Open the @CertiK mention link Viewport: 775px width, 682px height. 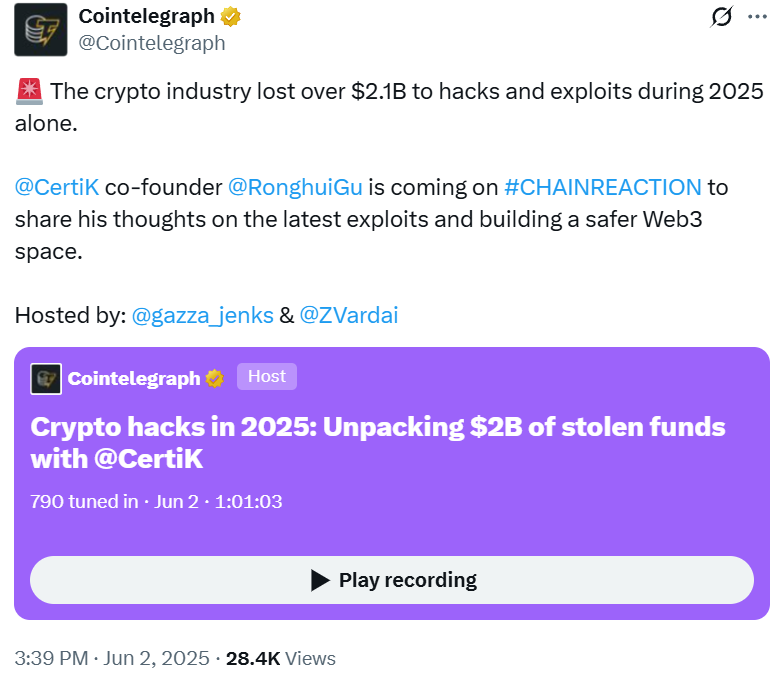click(58, 187)
